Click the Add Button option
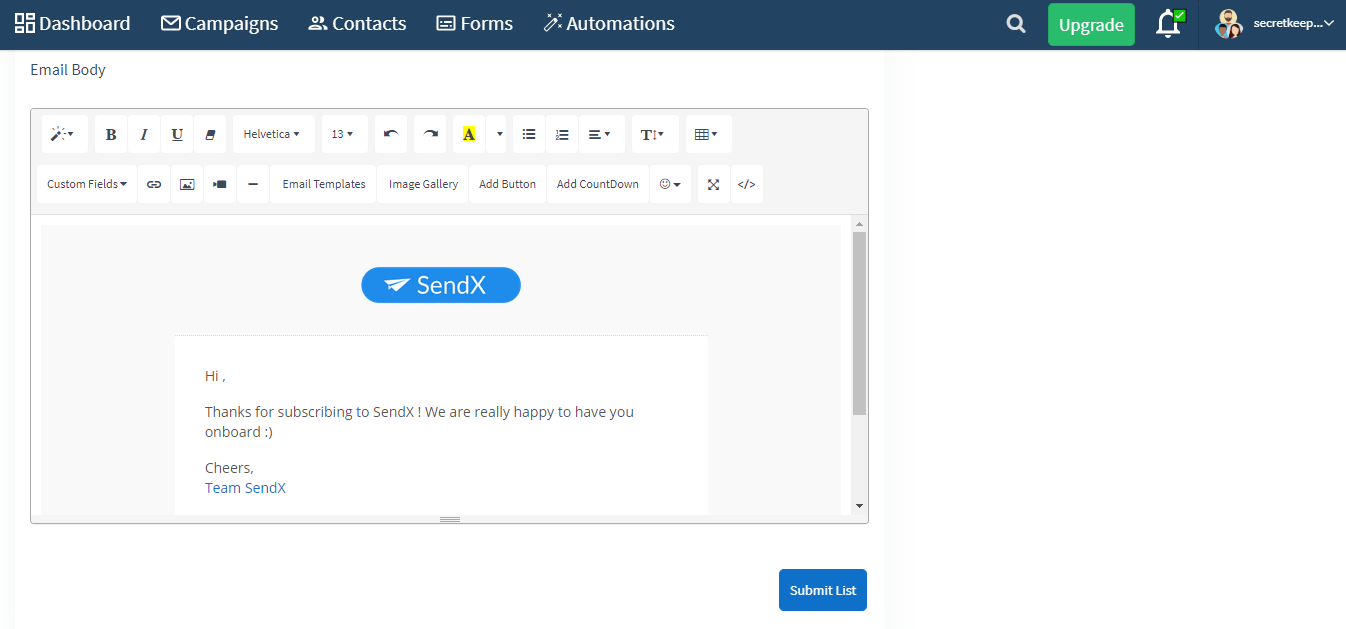Viewport: 1346px width, 629px height. click(x=508, y=184)
